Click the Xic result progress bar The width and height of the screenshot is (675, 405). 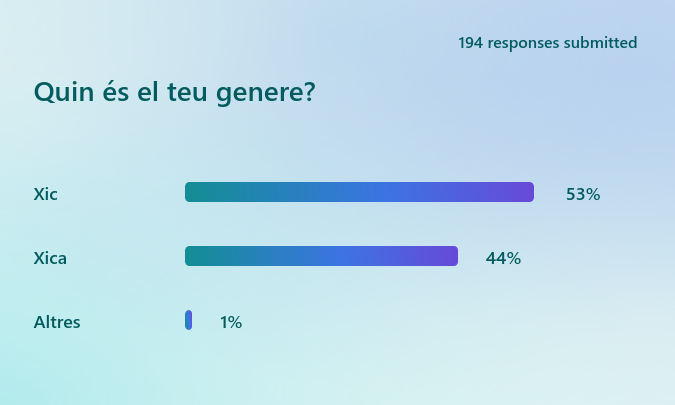pos(359,192)
